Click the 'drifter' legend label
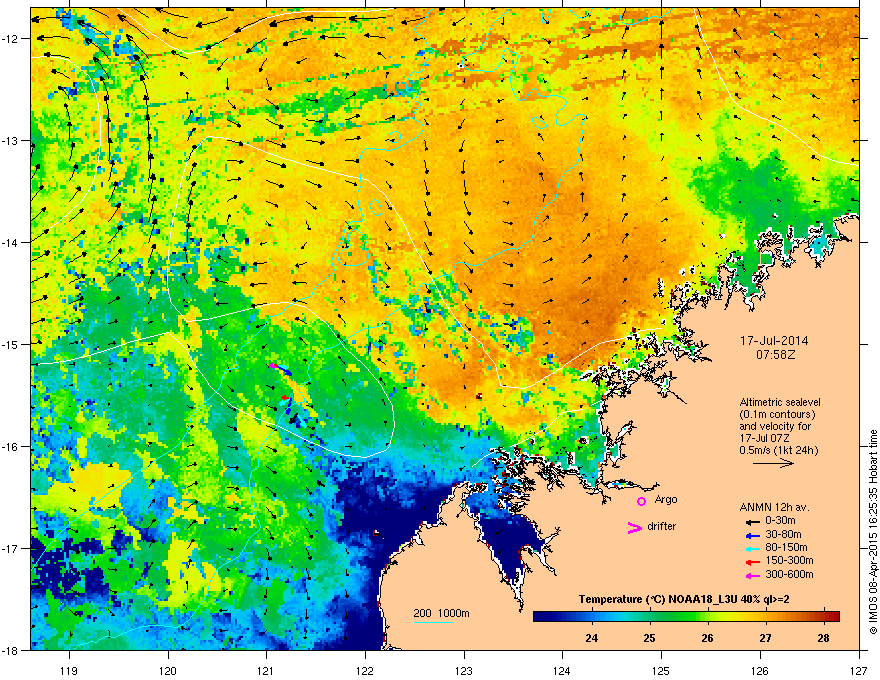 661,526
